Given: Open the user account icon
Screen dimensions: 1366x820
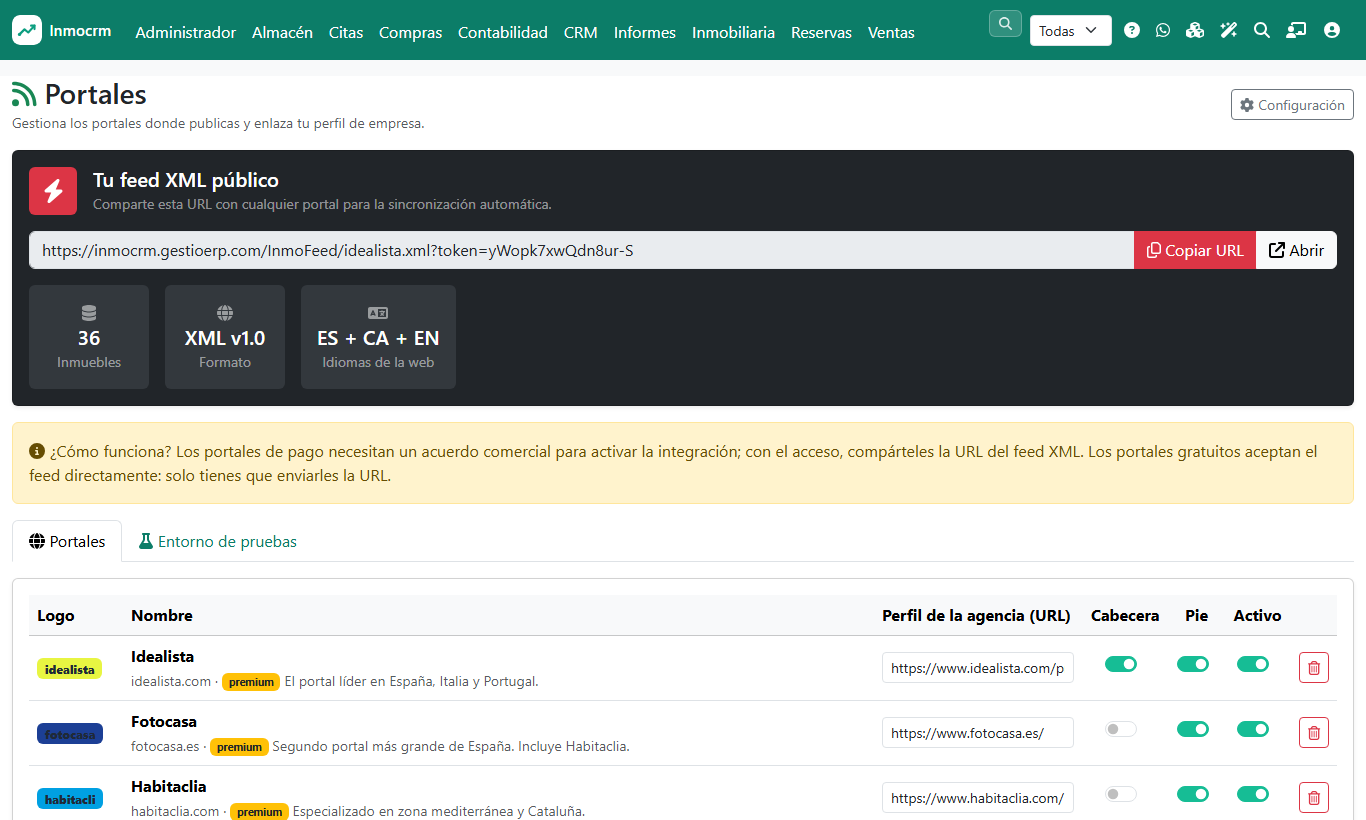Looking at the screenshot, I should (x=1331, y=30).
